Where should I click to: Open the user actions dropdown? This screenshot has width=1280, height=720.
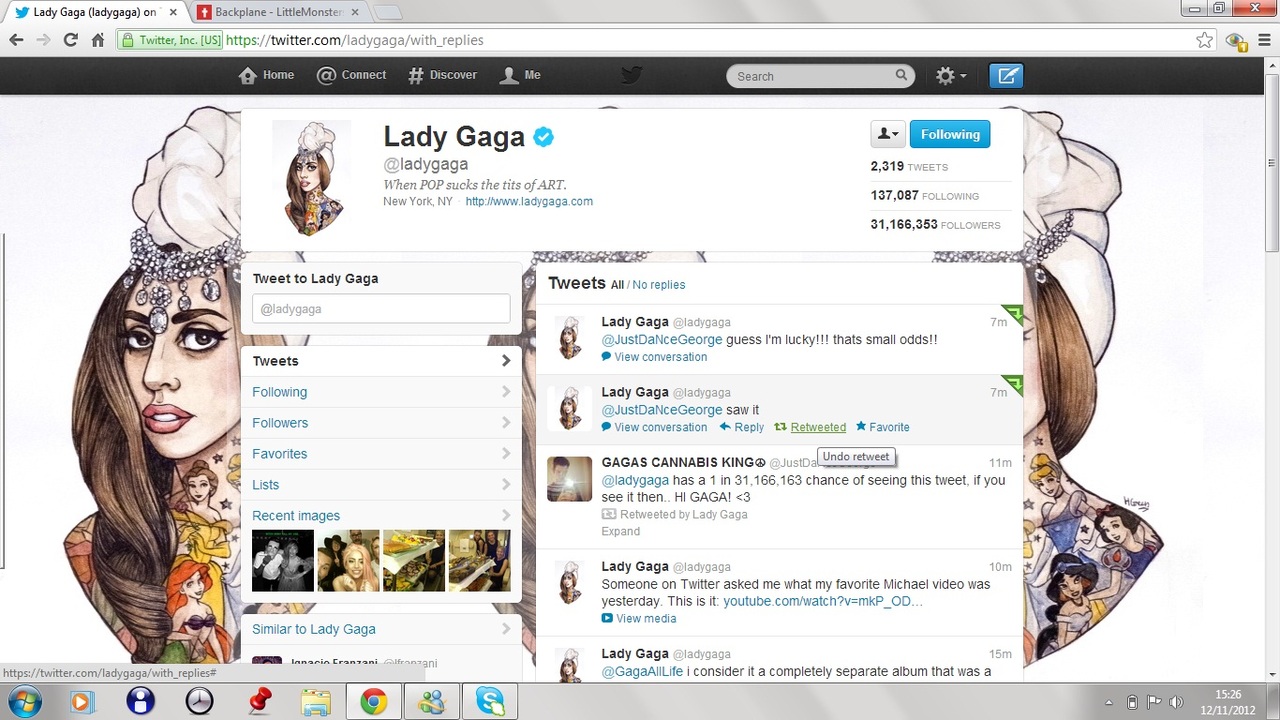(887, 134)
